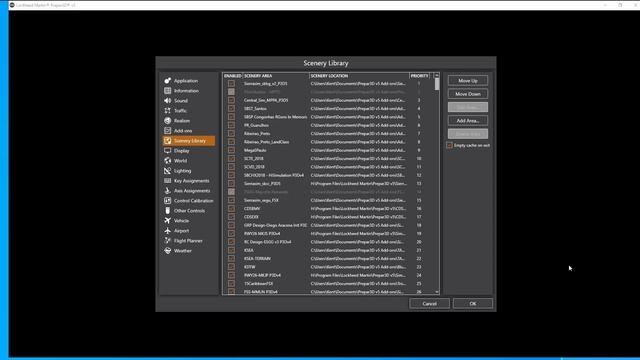Toggle the enabled checkbox for KSEA TERRAIN
Screen dimensions: 640x360
(x=231, y=258)
